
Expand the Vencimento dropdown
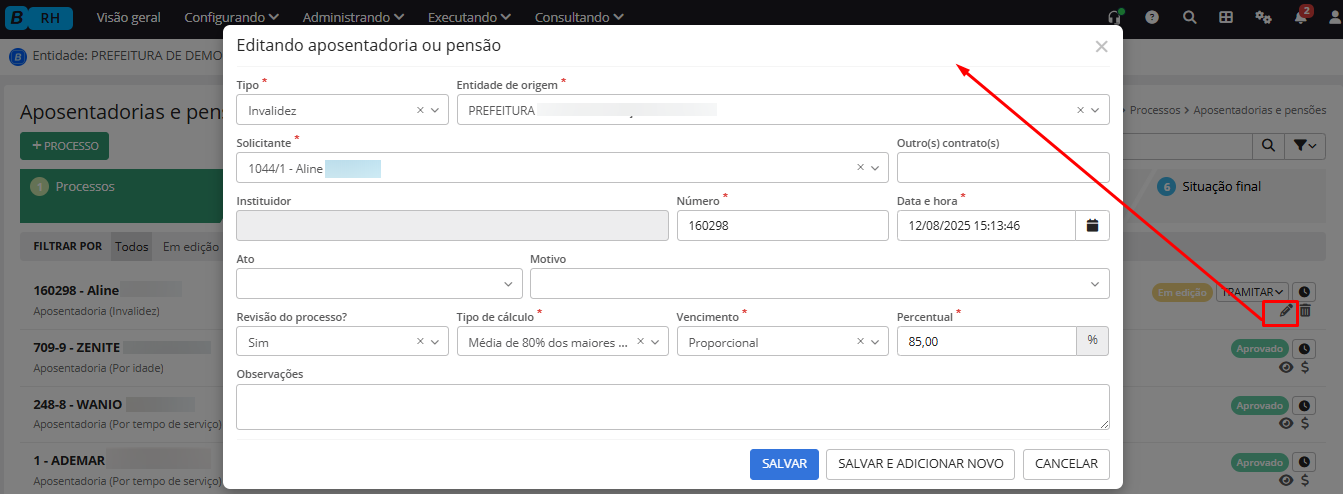(875, 342)
